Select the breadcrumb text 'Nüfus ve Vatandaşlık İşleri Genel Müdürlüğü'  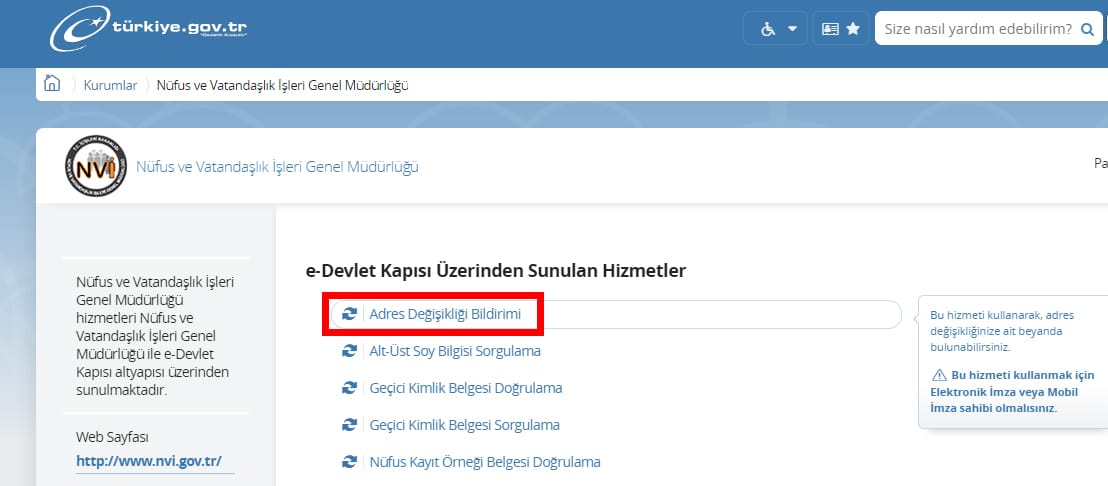[283, 85]
